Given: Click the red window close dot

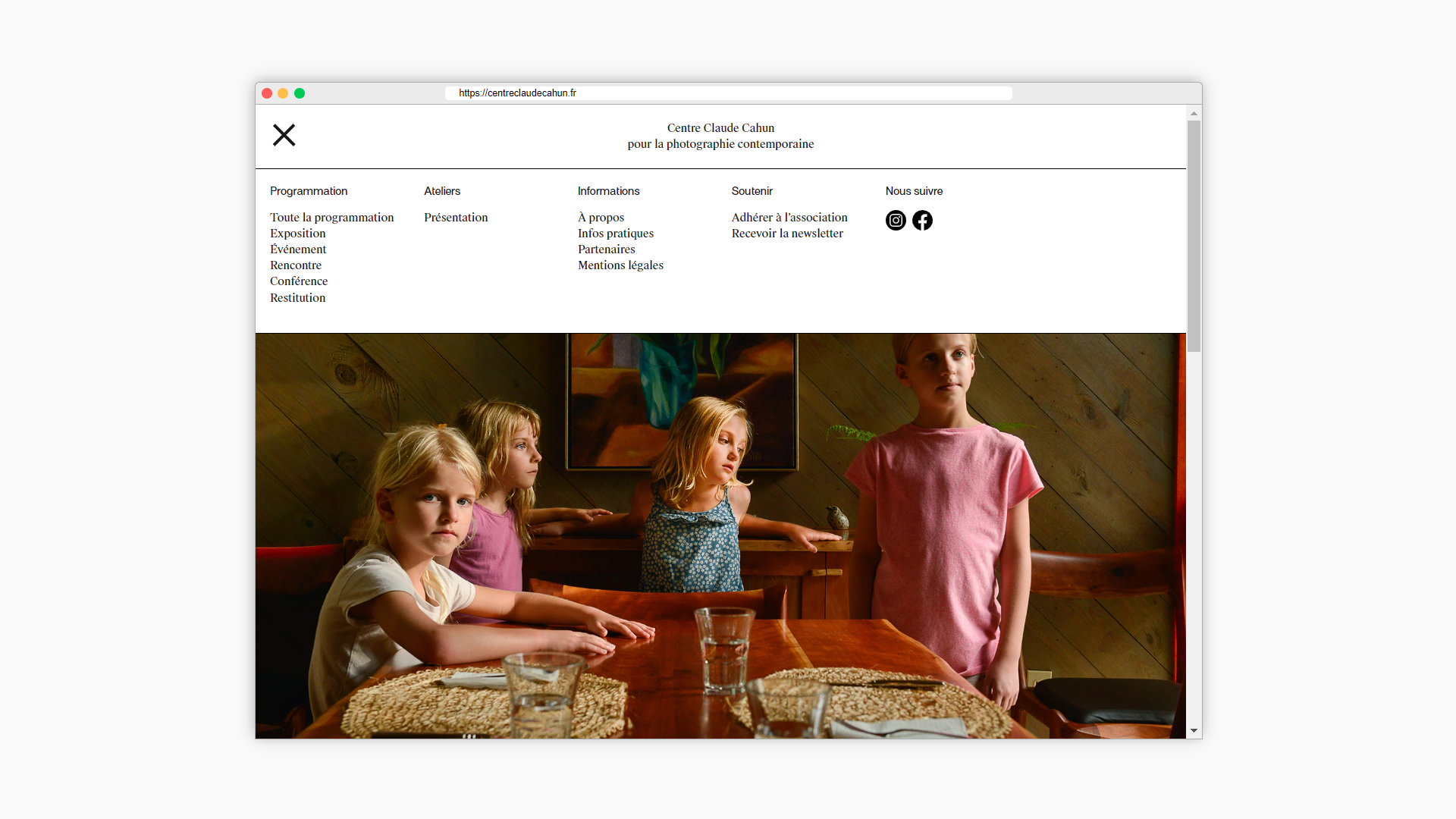Looking at the screenshot, I should click(267, 93).
